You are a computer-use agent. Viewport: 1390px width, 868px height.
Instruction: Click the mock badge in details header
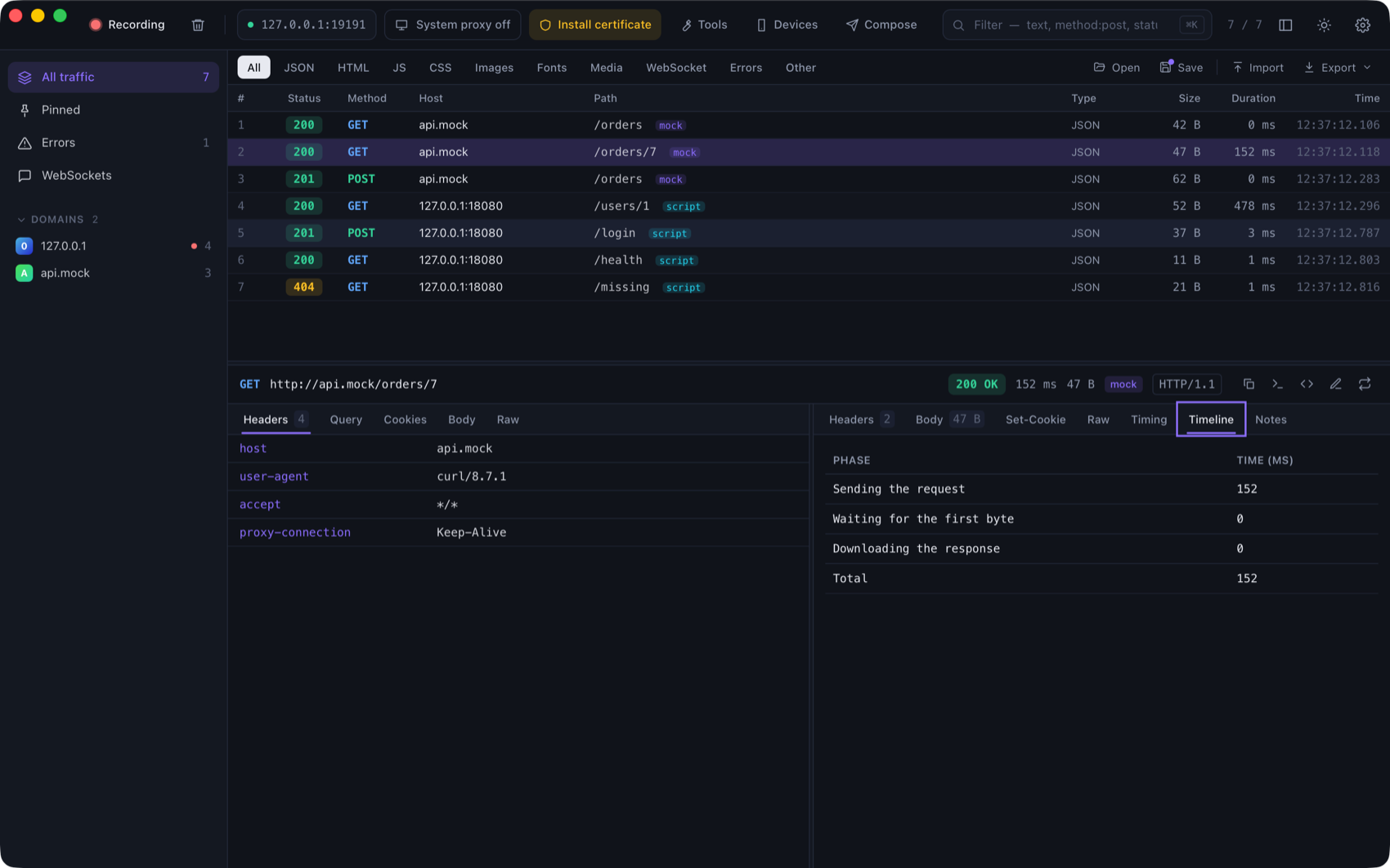[x=1123, y=384]
